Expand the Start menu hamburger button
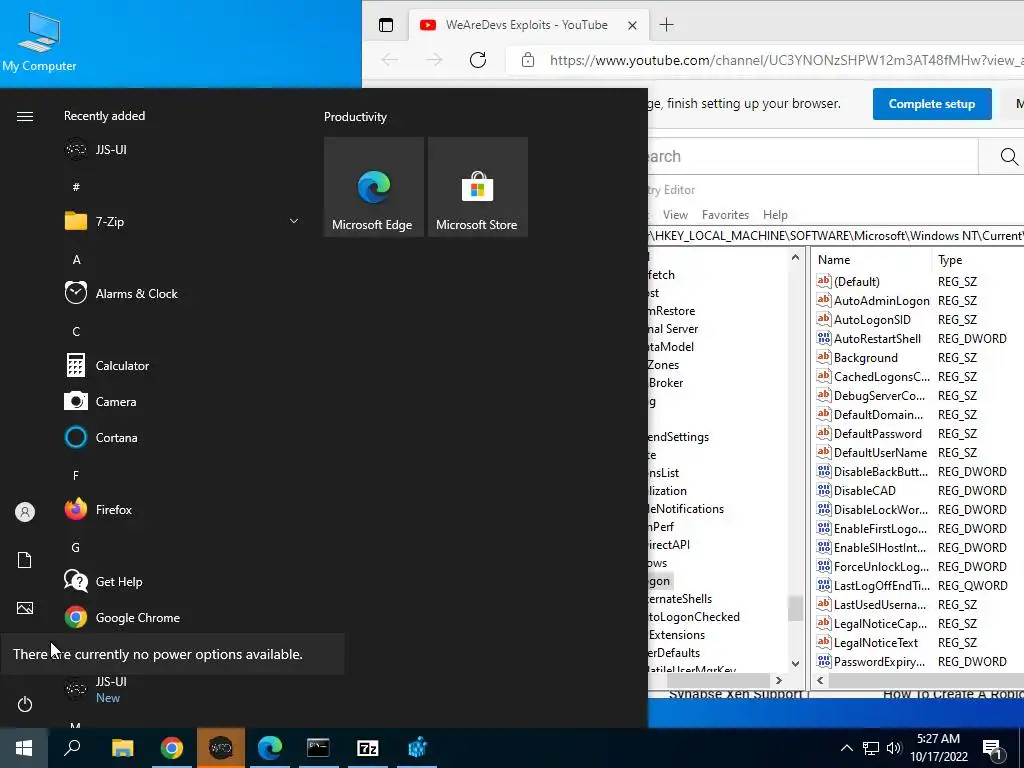Image resolution: width=1024 pixels, height=768 pixels. 25,116
